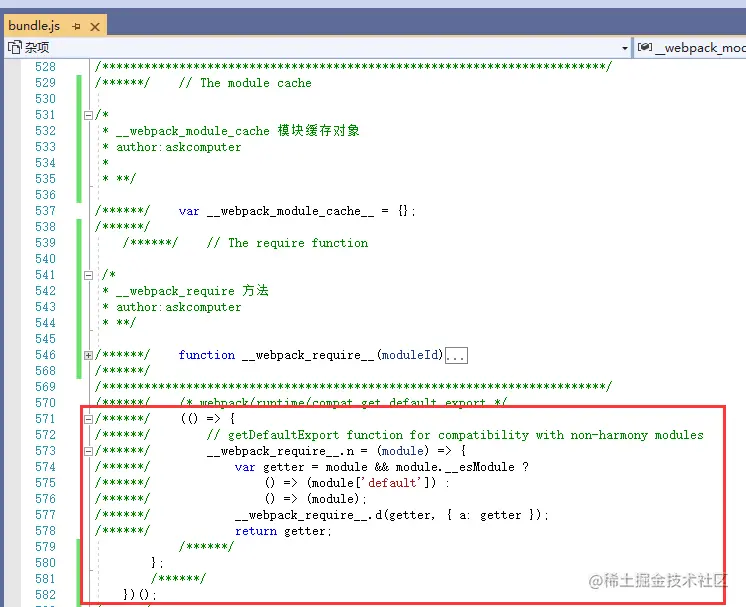
Task: Click "return getter;" on line 578
Action: coord(283,531)
